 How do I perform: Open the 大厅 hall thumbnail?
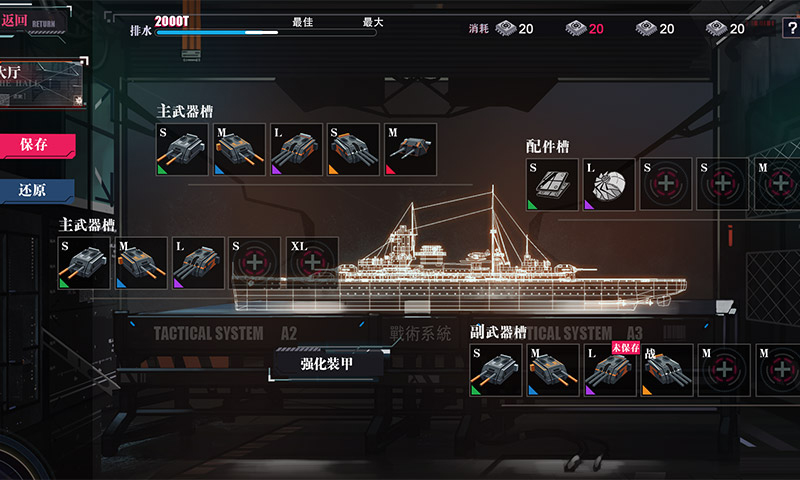(x=42, y=84)
